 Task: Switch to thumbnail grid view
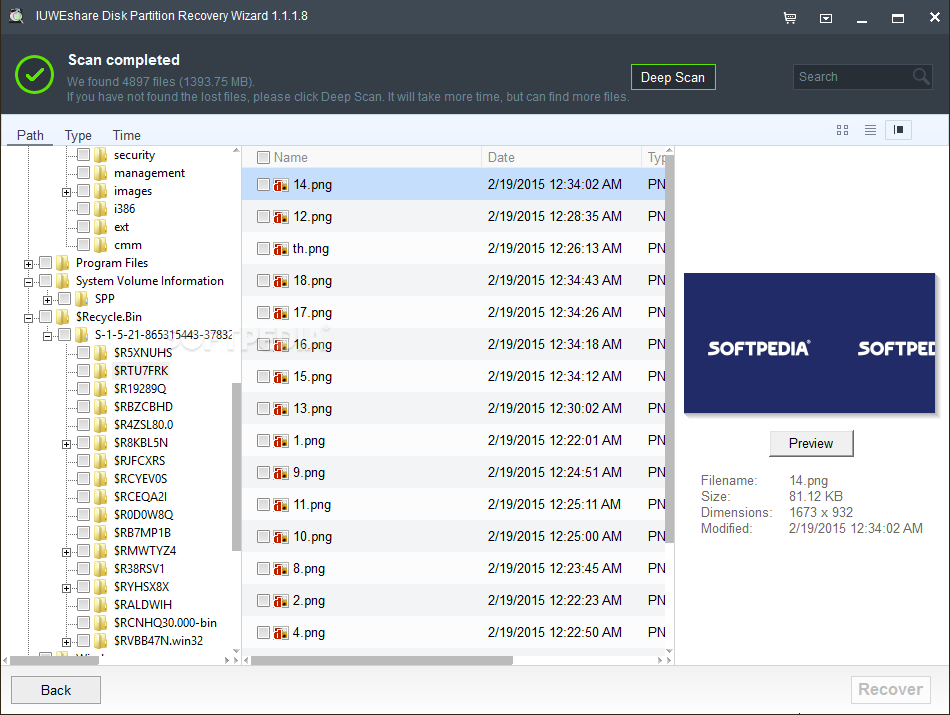842,130
